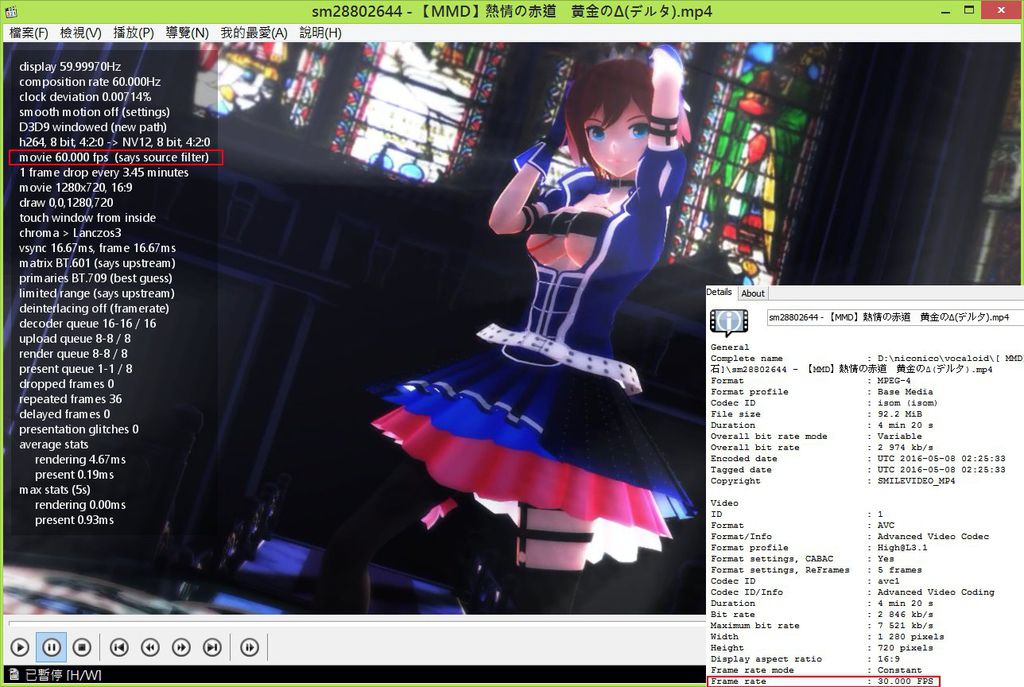
Task: Skip to next file button
Action: click(212, 647)
